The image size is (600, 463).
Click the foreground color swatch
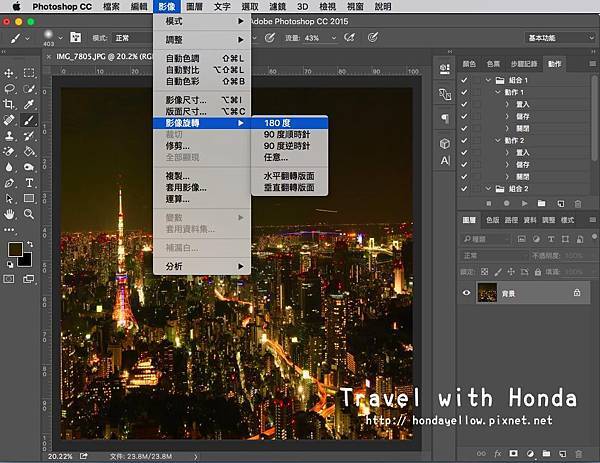15,249
